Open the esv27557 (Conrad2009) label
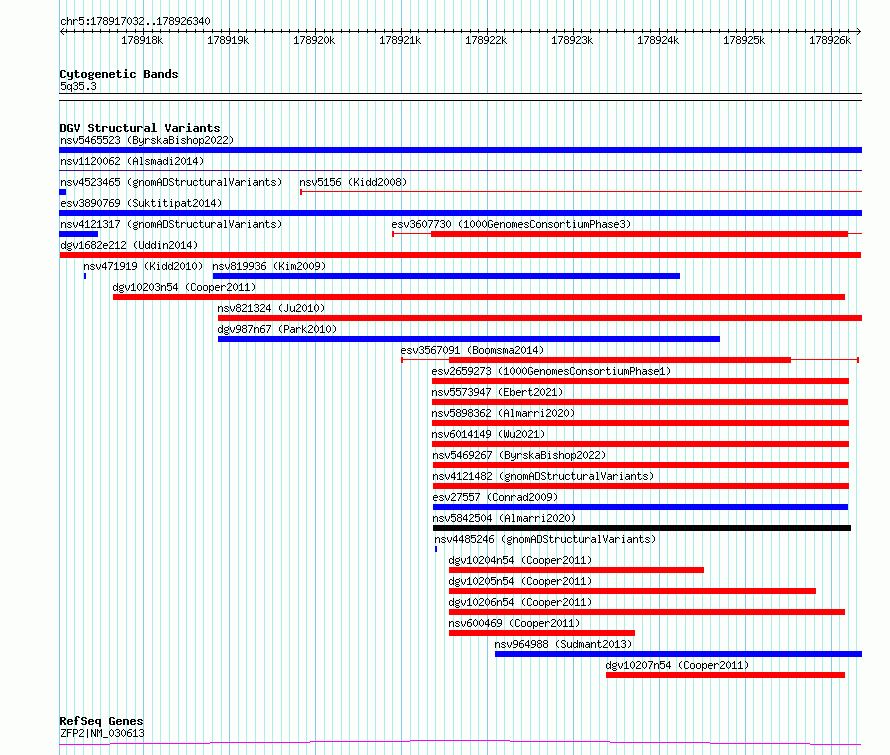This screenshot has height=755, width=890. [495, 497]
